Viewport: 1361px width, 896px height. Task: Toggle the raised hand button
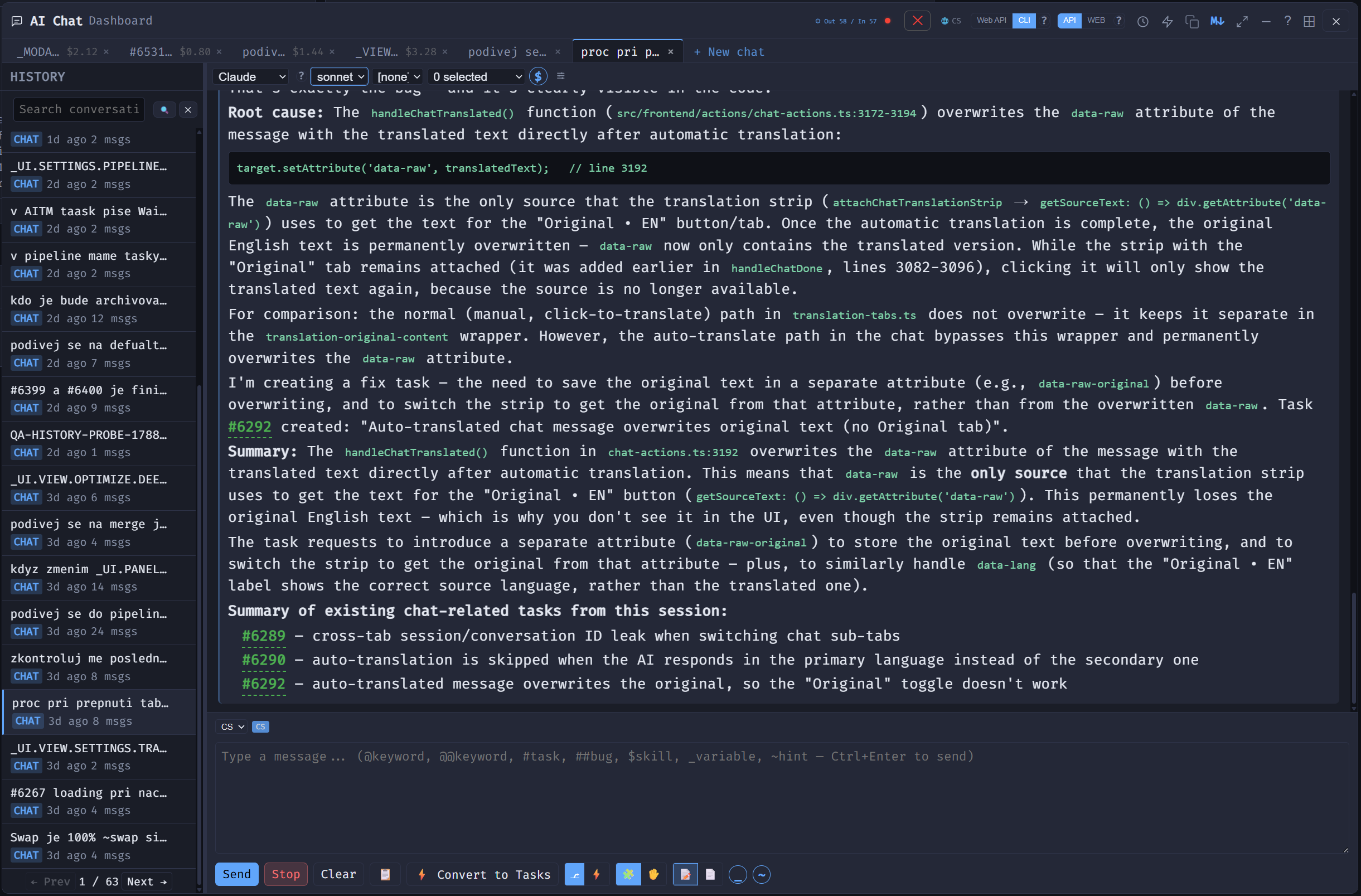(653, 874)
